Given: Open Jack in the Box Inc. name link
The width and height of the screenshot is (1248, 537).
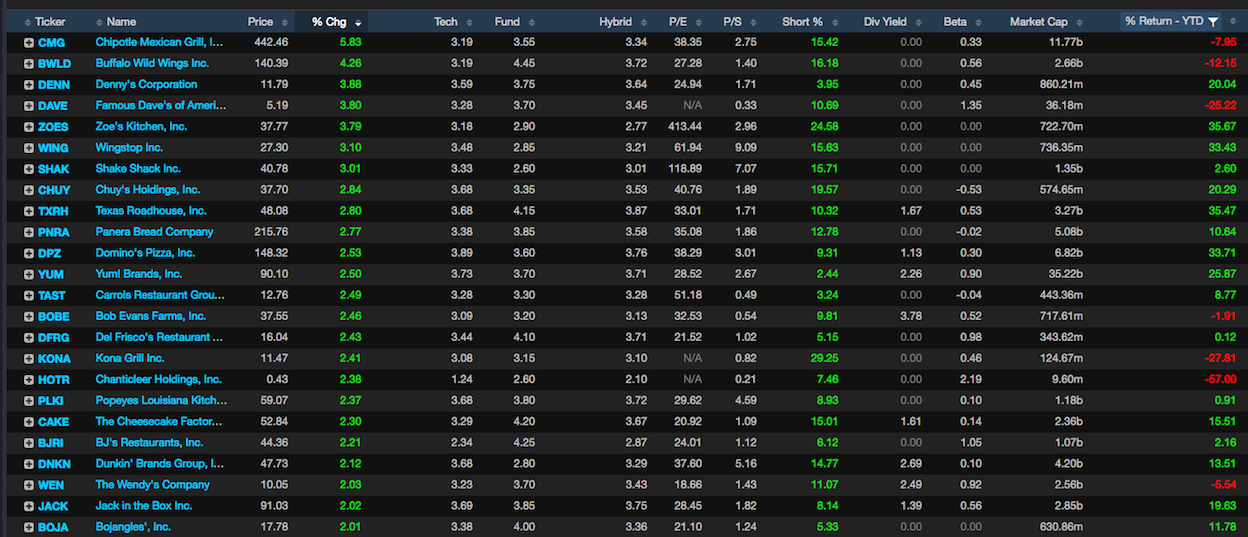Looking at the screenshot, I should pyautogui.click(x=144, y=505).
